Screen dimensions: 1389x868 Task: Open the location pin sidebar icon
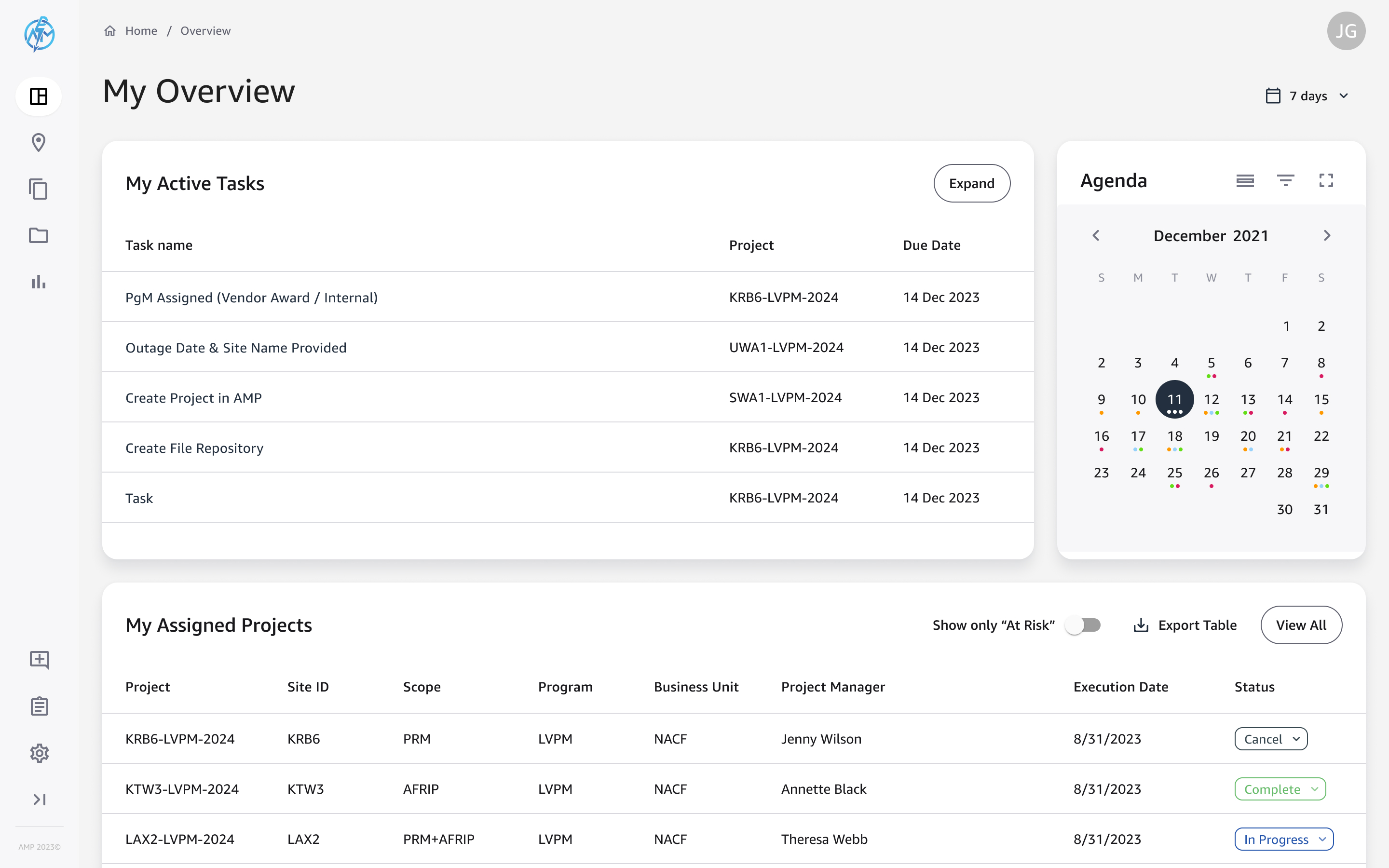coord(39,142)
